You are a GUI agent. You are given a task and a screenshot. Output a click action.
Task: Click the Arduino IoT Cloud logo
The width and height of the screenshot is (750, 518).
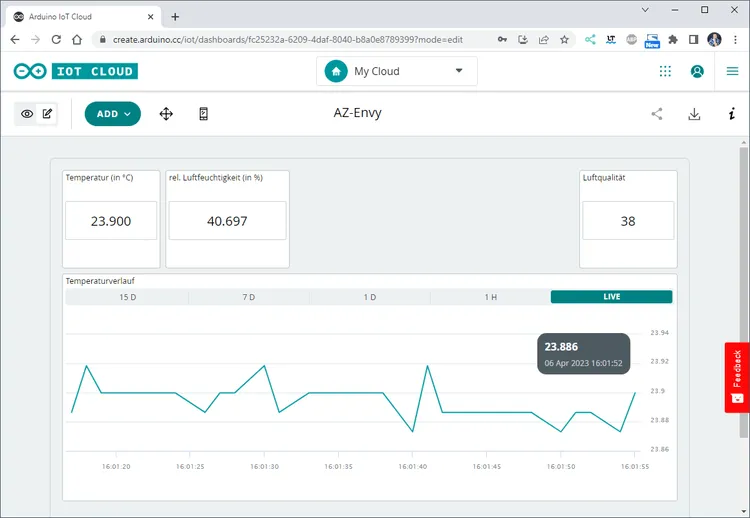75,71
